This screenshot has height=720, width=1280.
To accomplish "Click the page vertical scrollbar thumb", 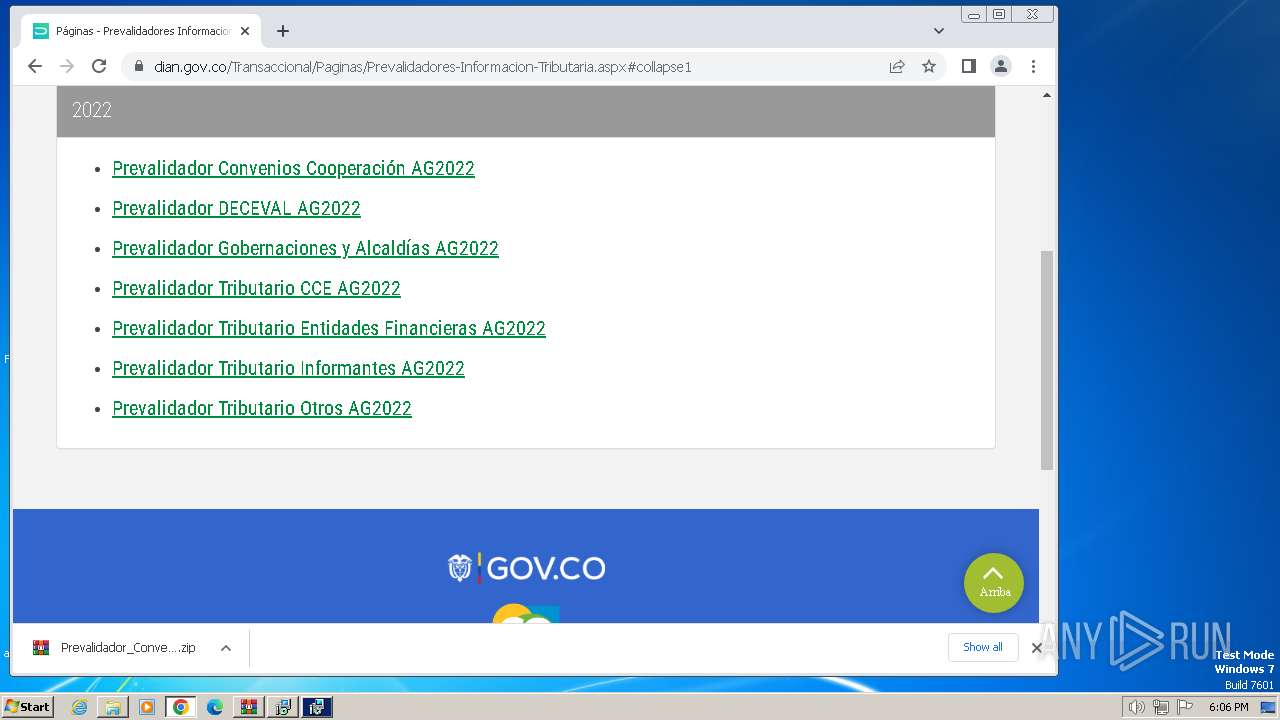I will pyautogui.click(x=1047, y=360).
